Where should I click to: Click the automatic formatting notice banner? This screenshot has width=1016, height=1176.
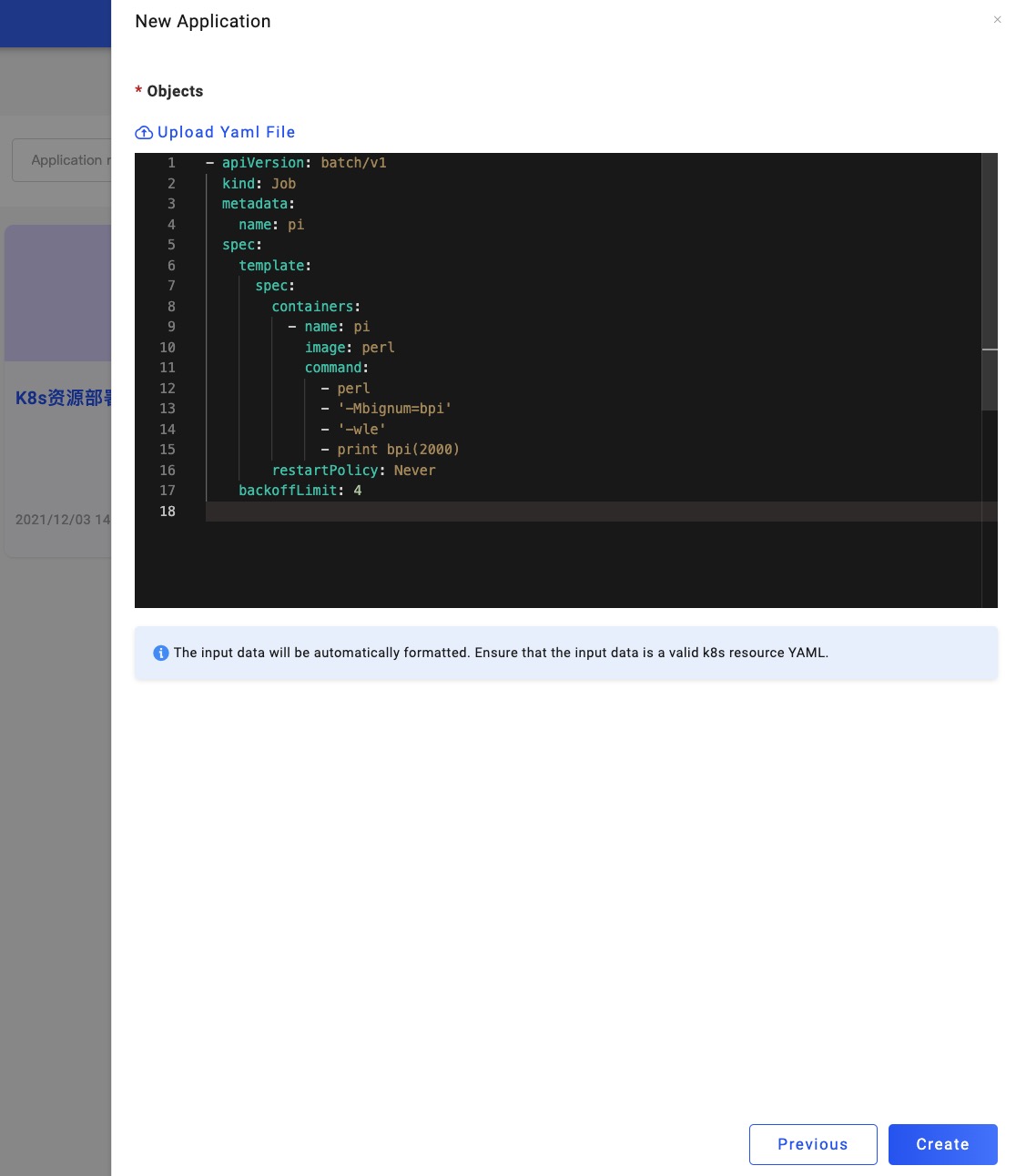pos(565,653)
